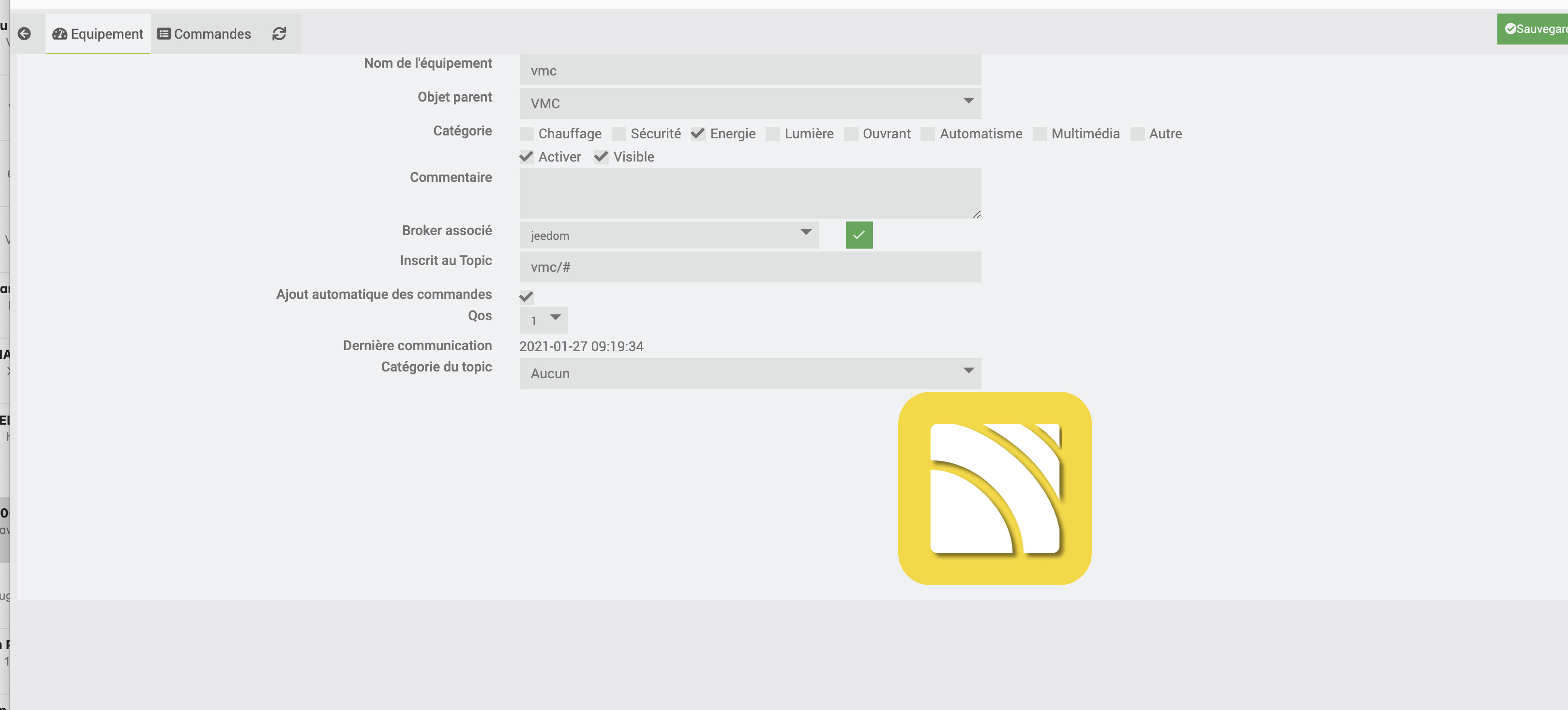The width and height of the screenshot is (1568, 710).
Task: Click the green checkmark button beside broker
Action: click(859, 235)
